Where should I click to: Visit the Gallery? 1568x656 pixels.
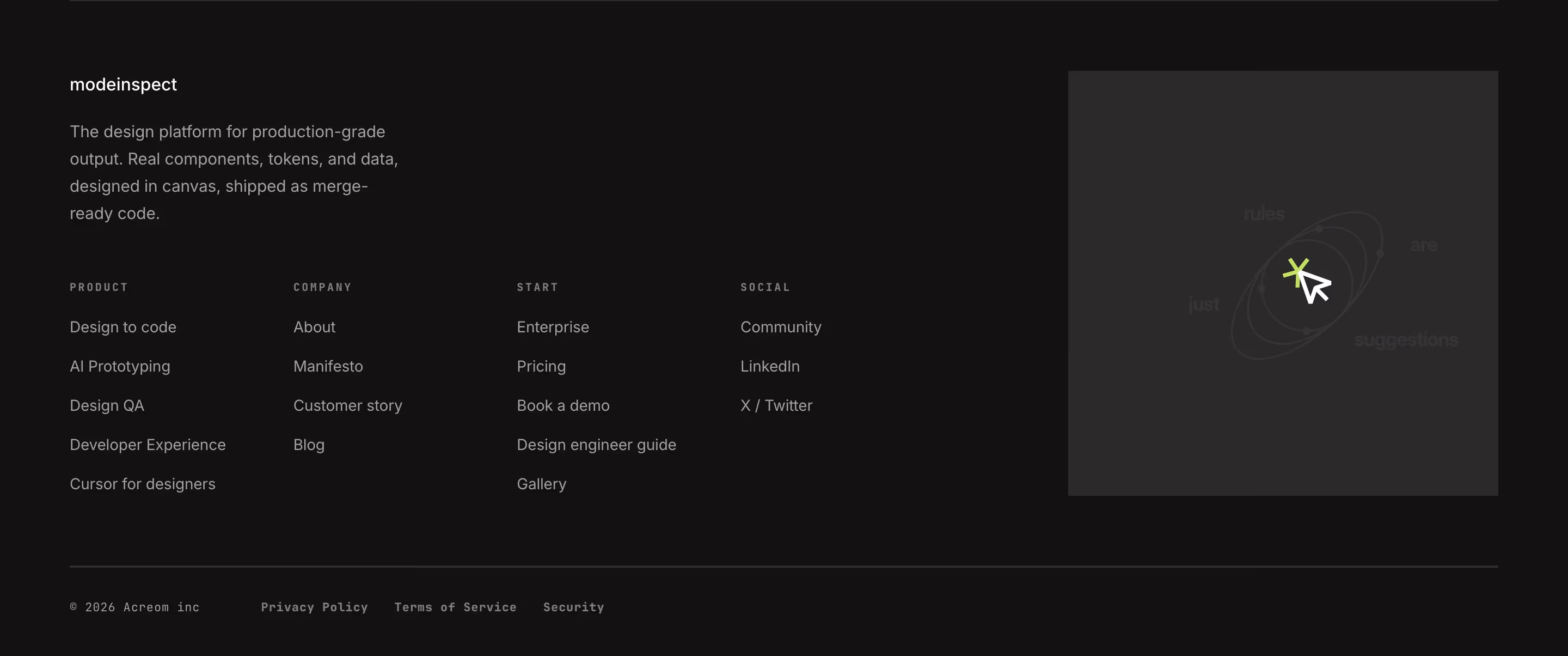pyautogui.click(x=541, y=484)
